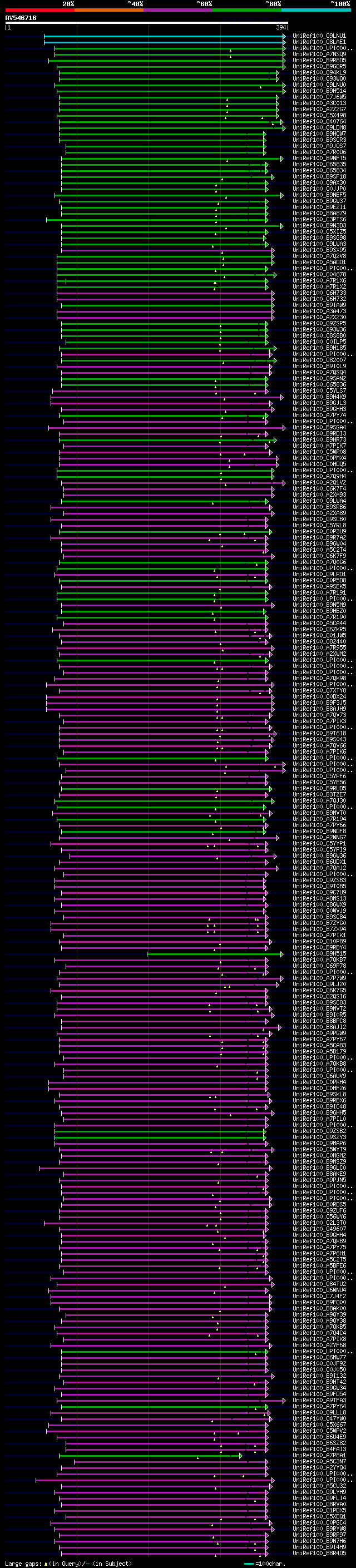Choose the UniRef100_Q9FLI4 row label

(x=319, y=1498)
